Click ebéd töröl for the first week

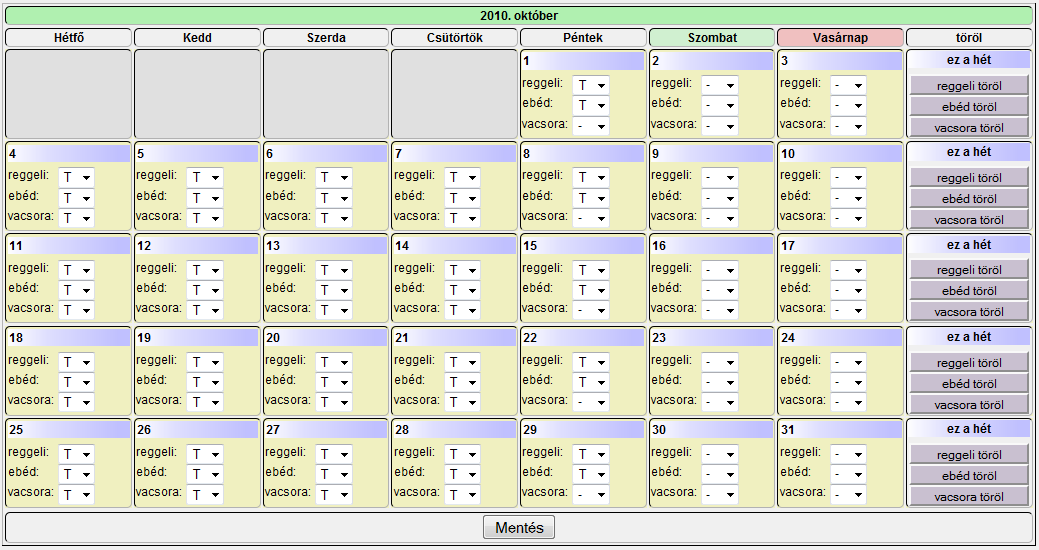tap(969, 107)
